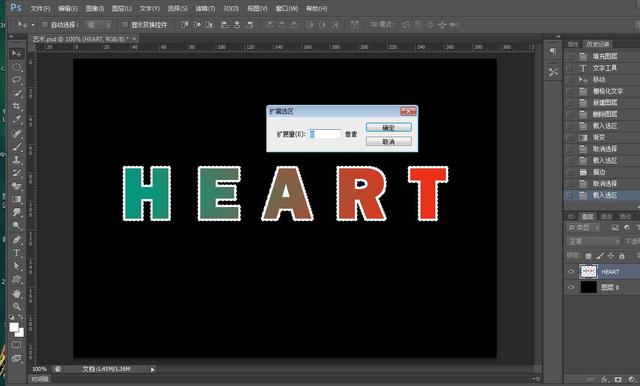
Task: Add a layer style with the fx icon
Action: [x=605, y=379]
